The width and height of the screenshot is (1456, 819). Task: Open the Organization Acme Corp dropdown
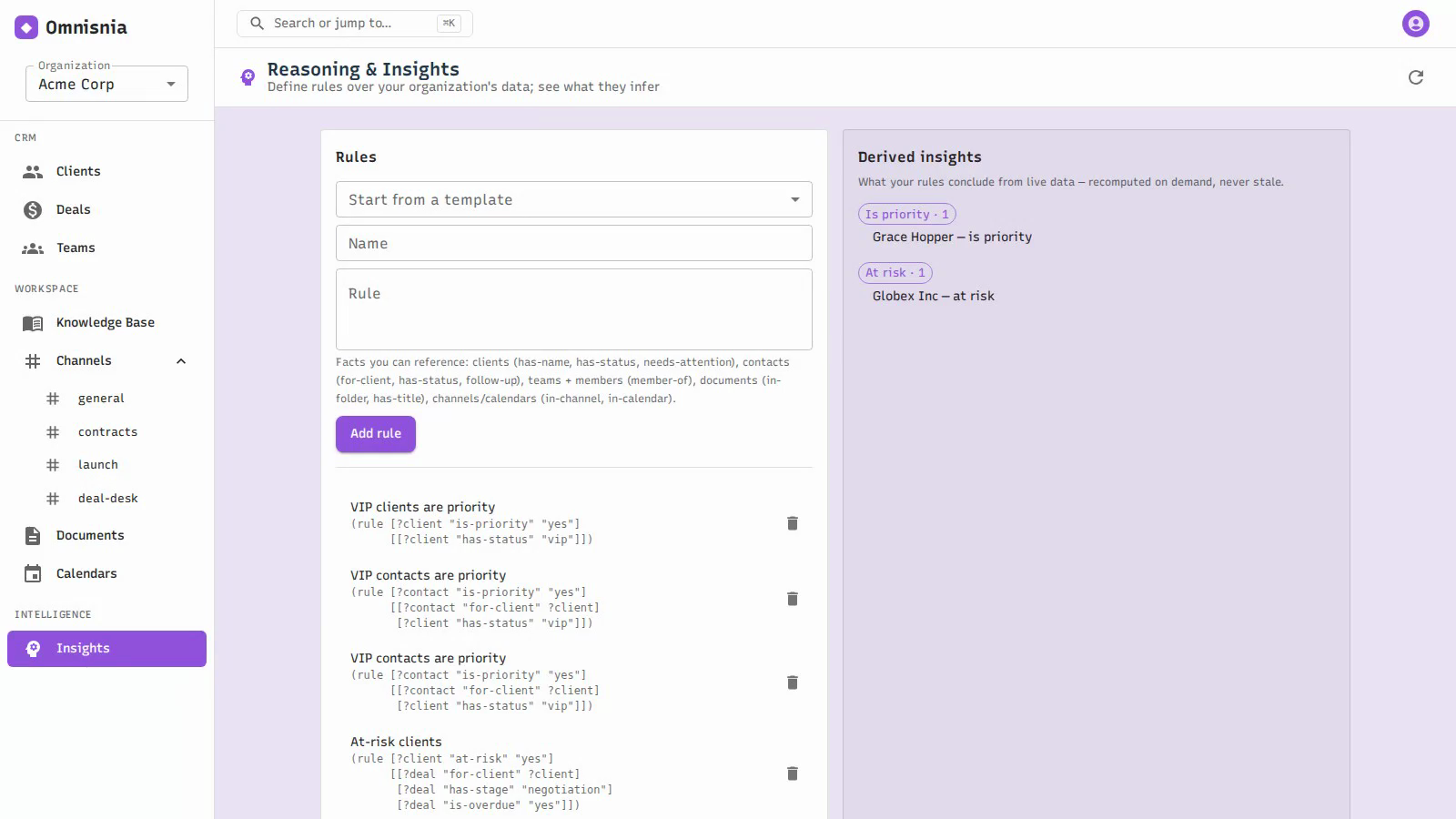pyautogui.click(x=106, y=84)
